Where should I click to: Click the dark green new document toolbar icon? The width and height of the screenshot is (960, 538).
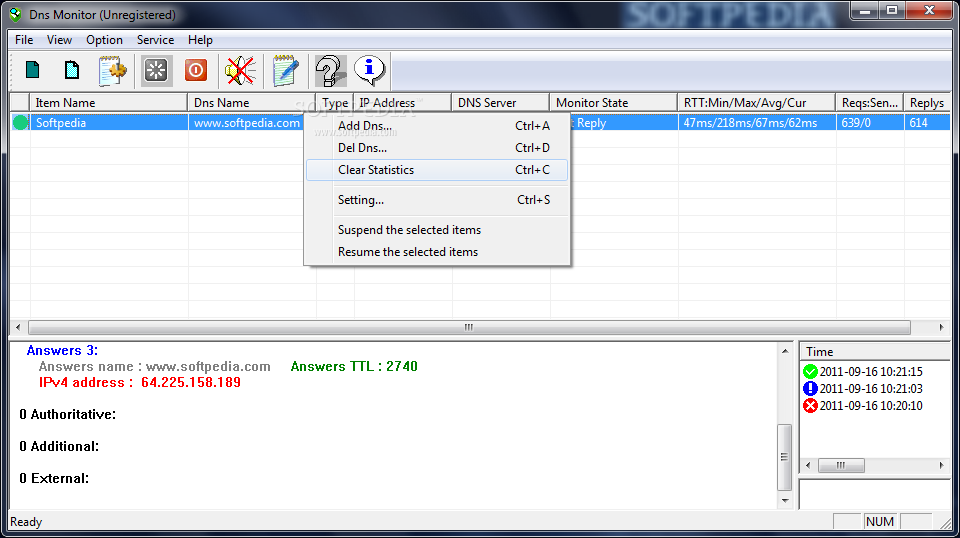pos(32,70)
